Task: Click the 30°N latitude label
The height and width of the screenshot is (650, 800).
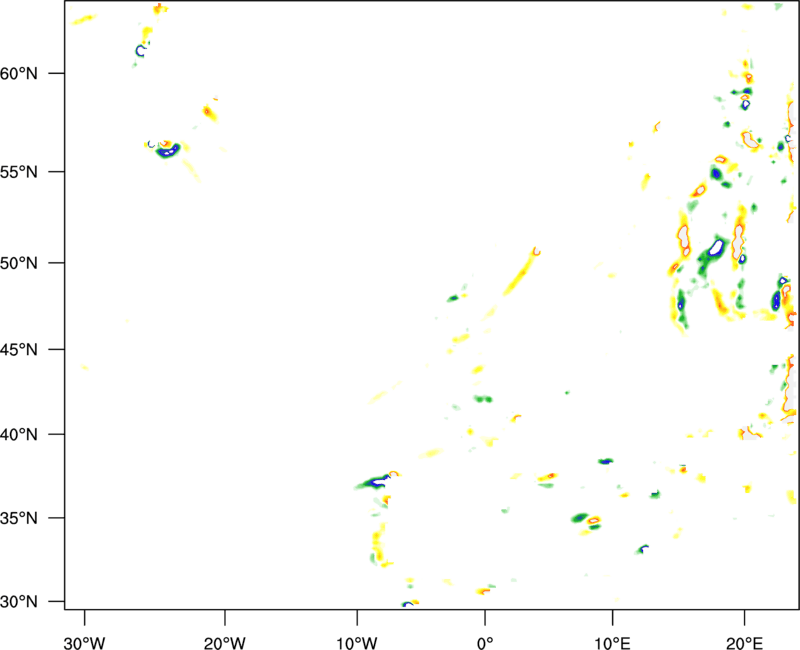Action: pyautogui.click(x=19, y=602)
